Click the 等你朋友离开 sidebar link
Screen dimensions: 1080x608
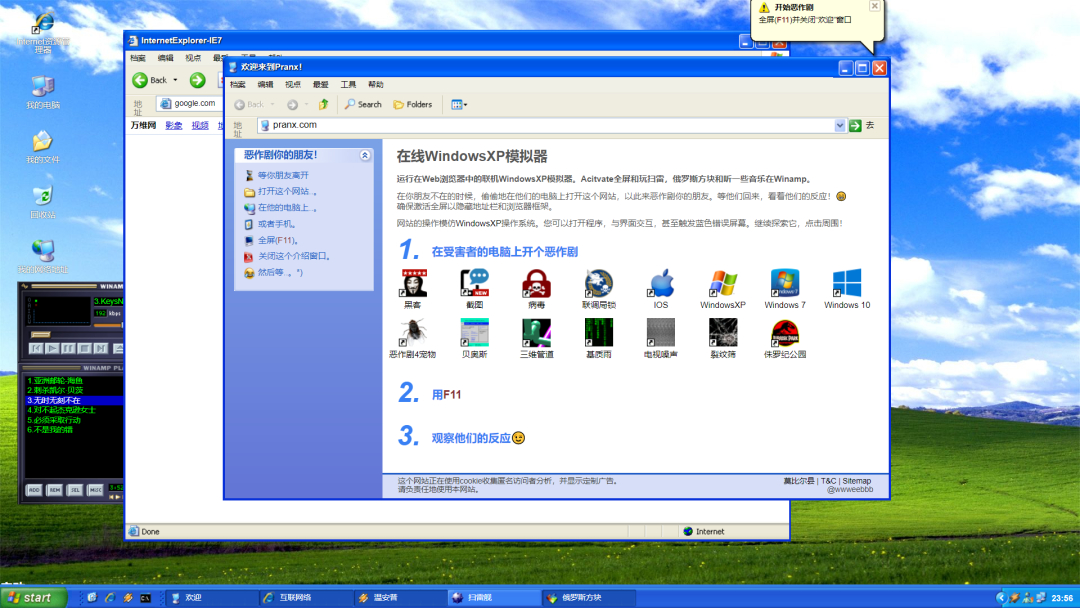[x=283, y=176]
